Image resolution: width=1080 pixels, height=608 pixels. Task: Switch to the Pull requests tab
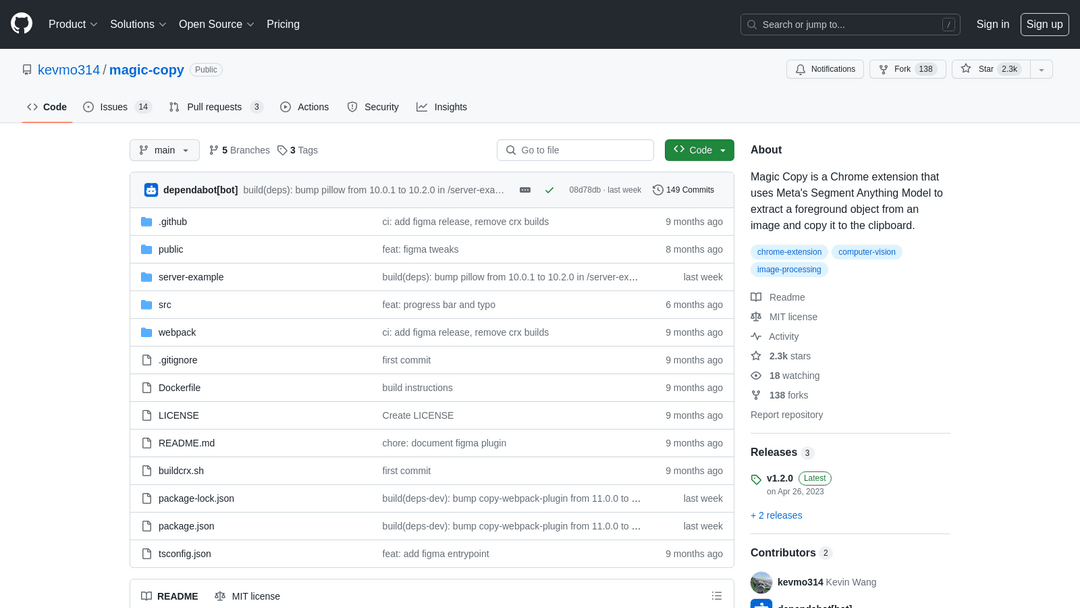(x=216, y=107)
